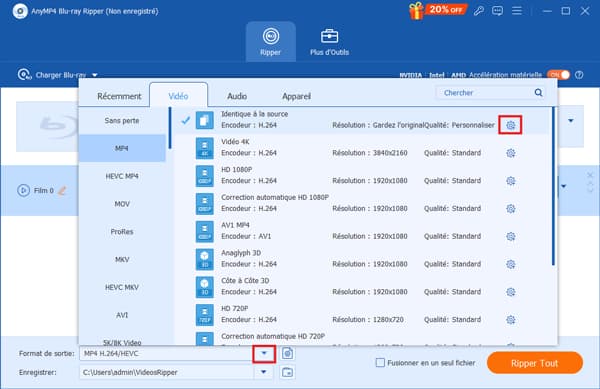Open output folder icon
Image resolution: width=600 pixels, height=389 pixels.
click(287, 372)
